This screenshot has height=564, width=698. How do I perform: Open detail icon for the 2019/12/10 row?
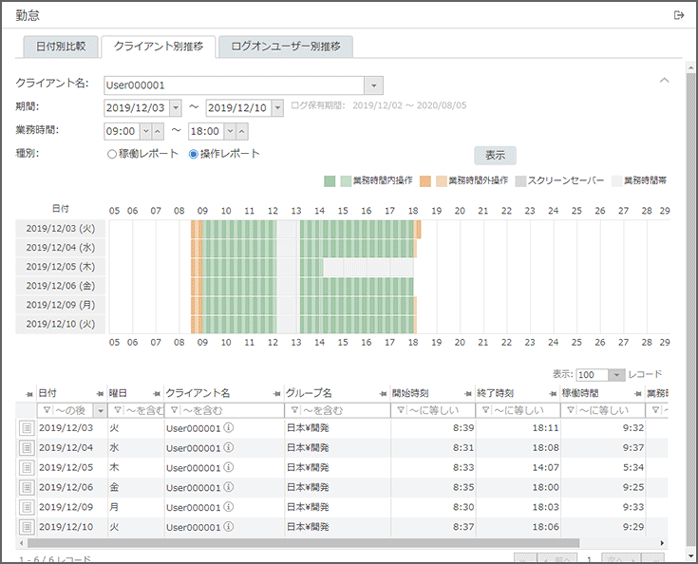pyautogui.click(x=26, y=526)
